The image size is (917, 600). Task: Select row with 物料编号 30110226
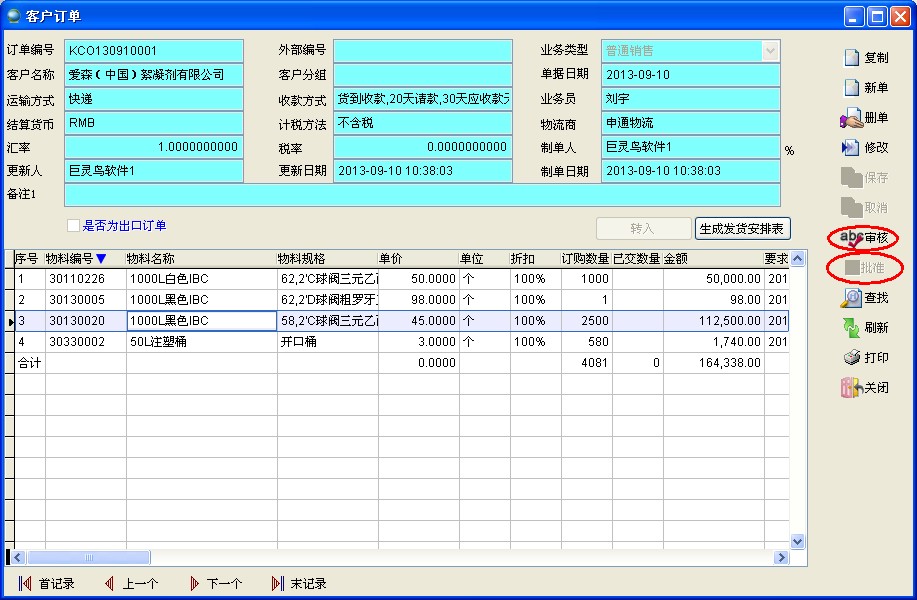pos(84,279)
